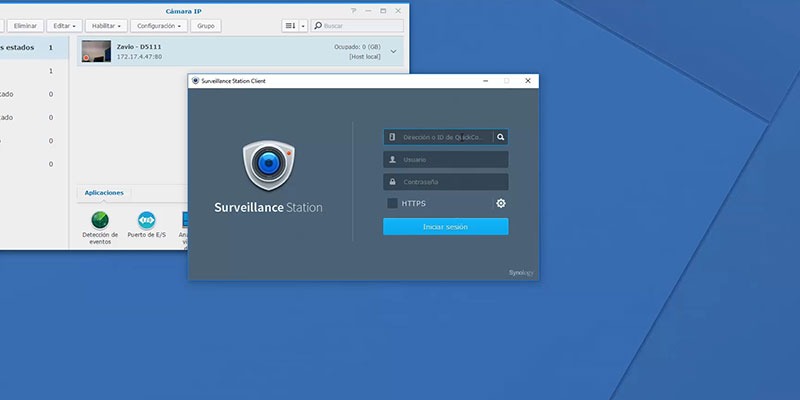Minimize the Cámara IP window
This screenshot has height=400, width=800.
pyautogui.click(x=368, y=11)
